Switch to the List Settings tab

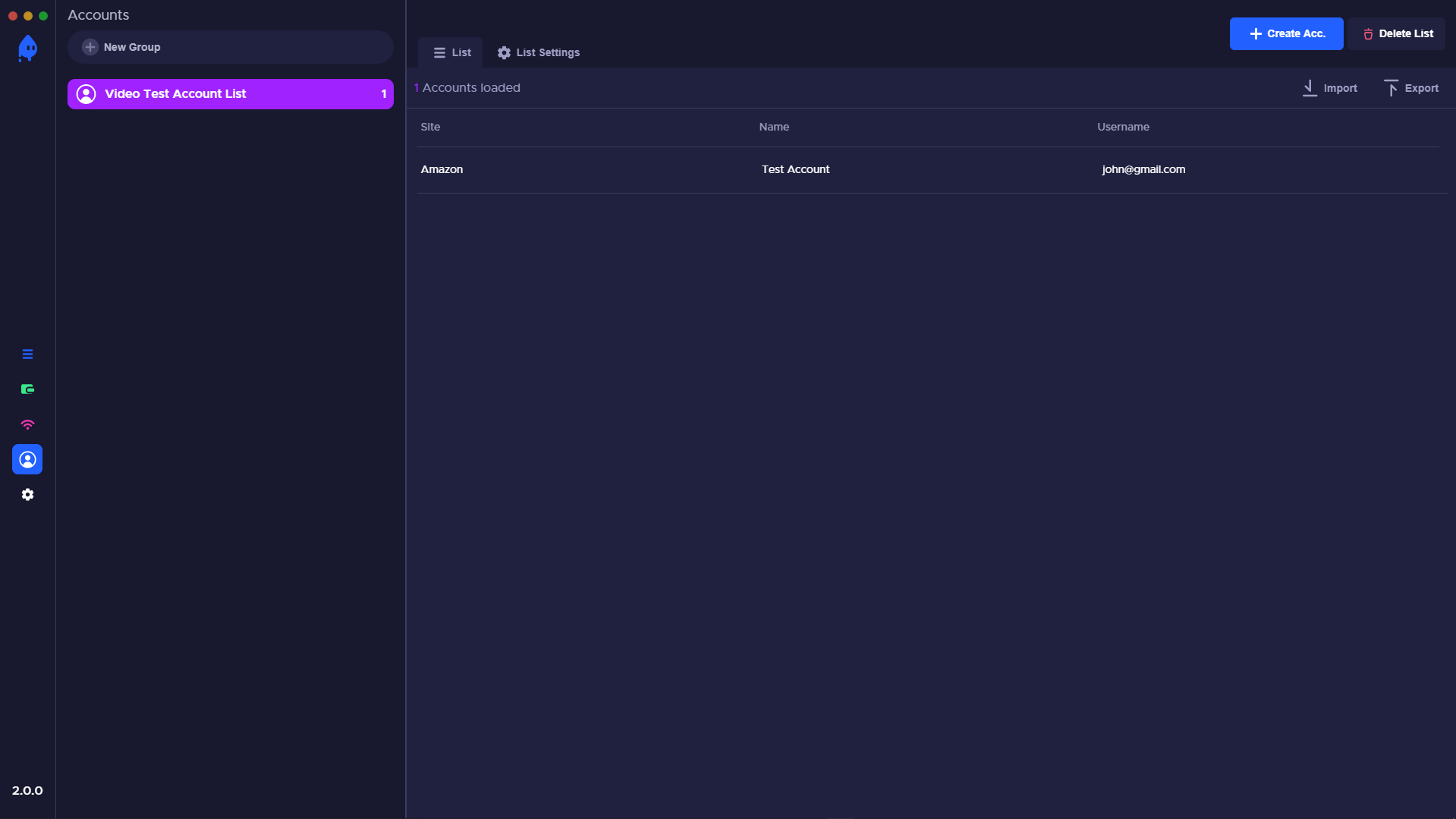(539, 52)
